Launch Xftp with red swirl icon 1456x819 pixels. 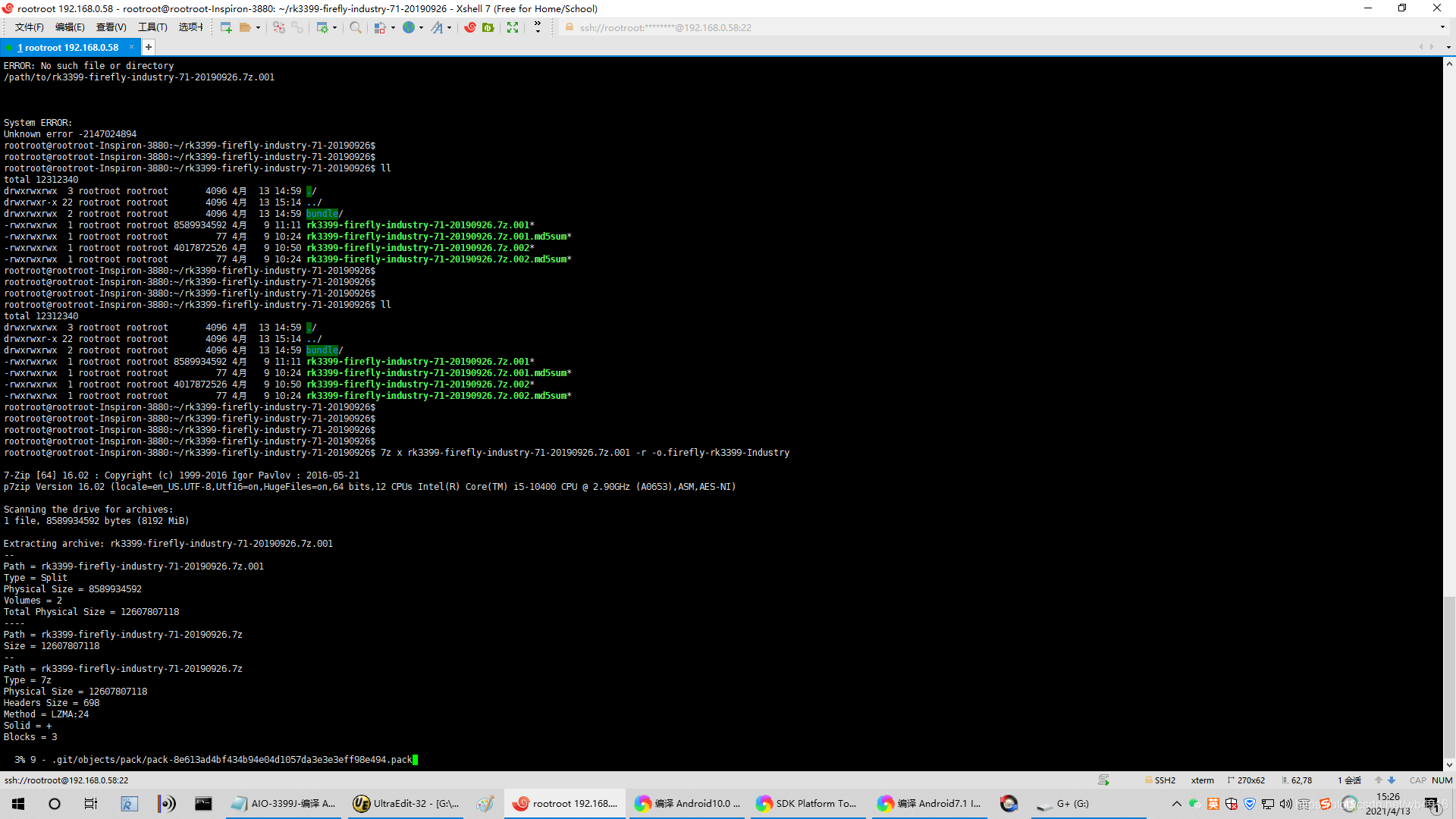pyautogui.click(x=470, y=27)
